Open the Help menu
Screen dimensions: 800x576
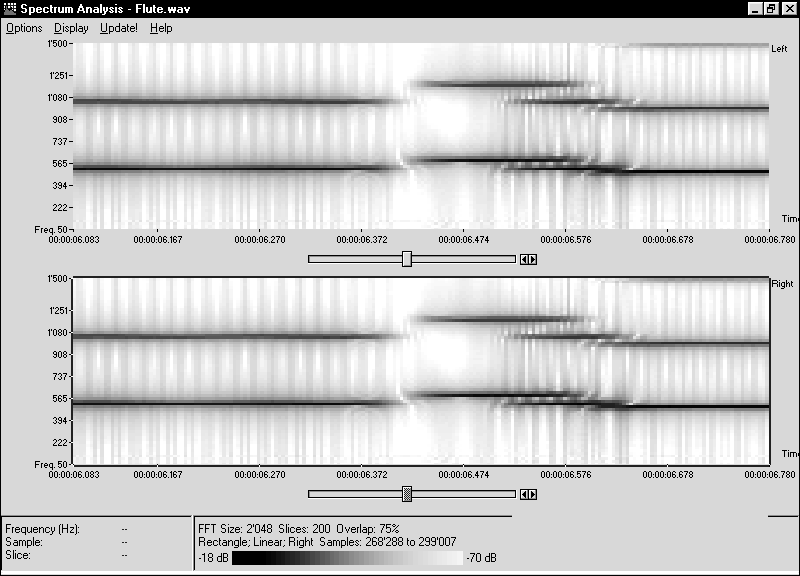161,28
